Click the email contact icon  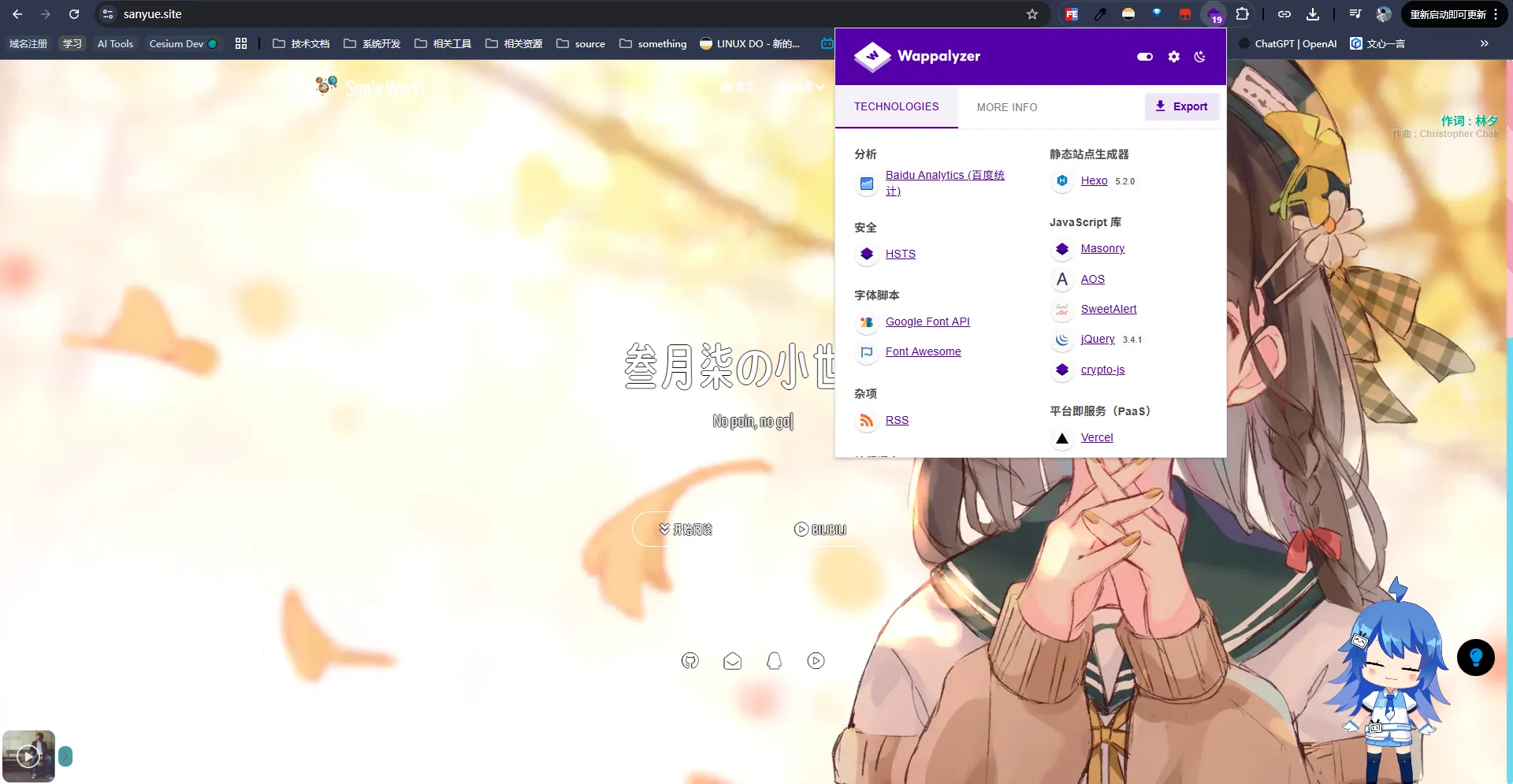[x=732, y=660]
